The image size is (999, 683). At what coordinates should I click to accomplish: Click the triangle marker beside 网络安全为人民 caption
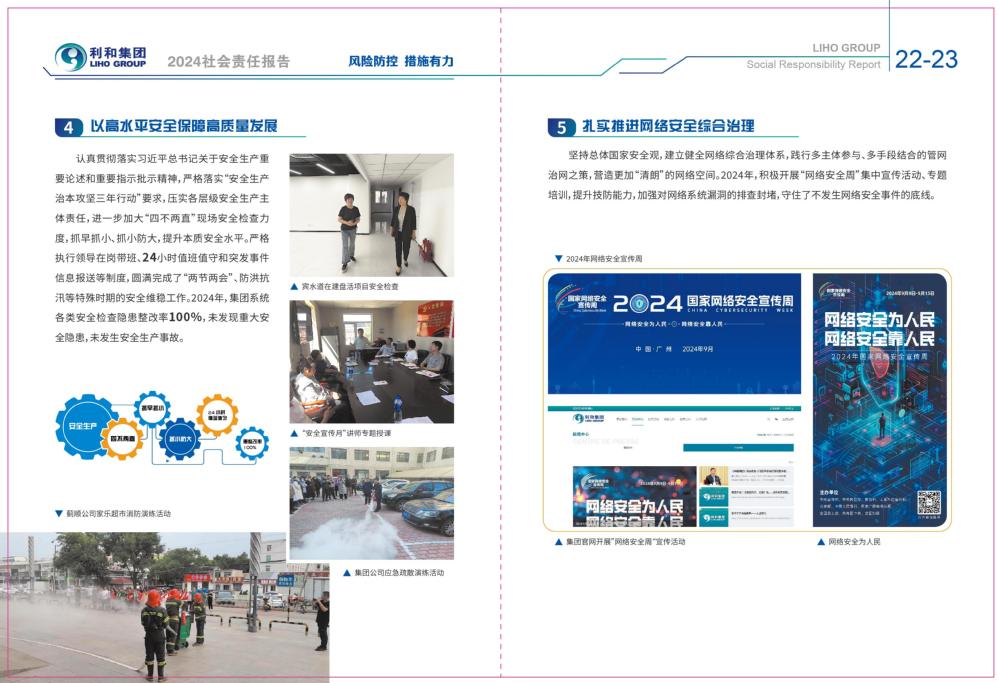tap(820, 541)
